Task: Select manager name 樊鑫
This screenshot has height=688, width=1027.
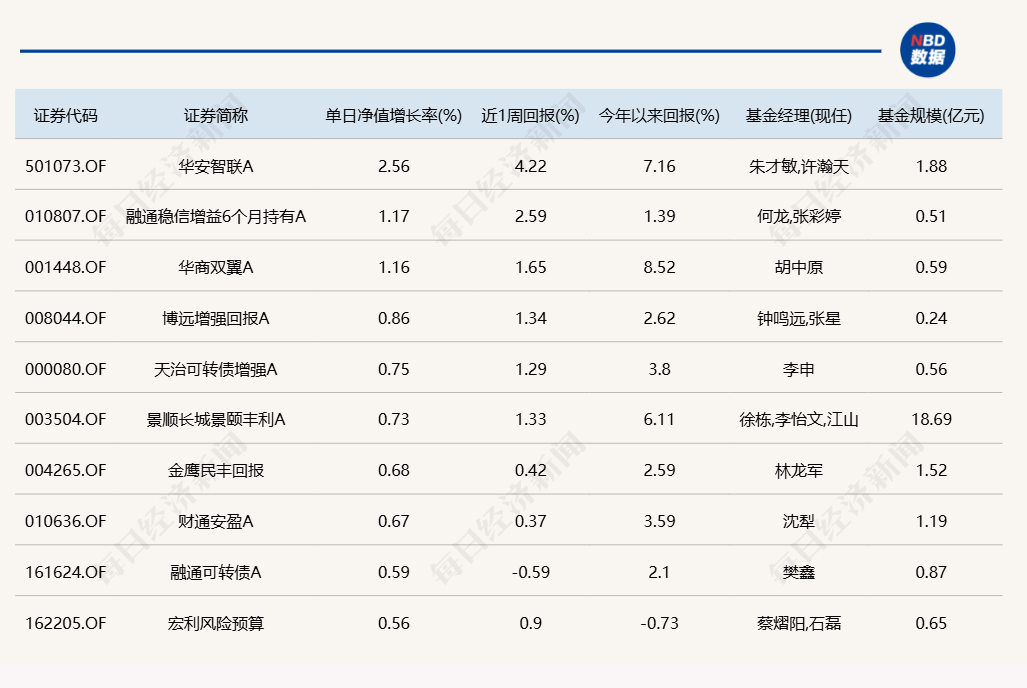Action: tap(799, 573)
